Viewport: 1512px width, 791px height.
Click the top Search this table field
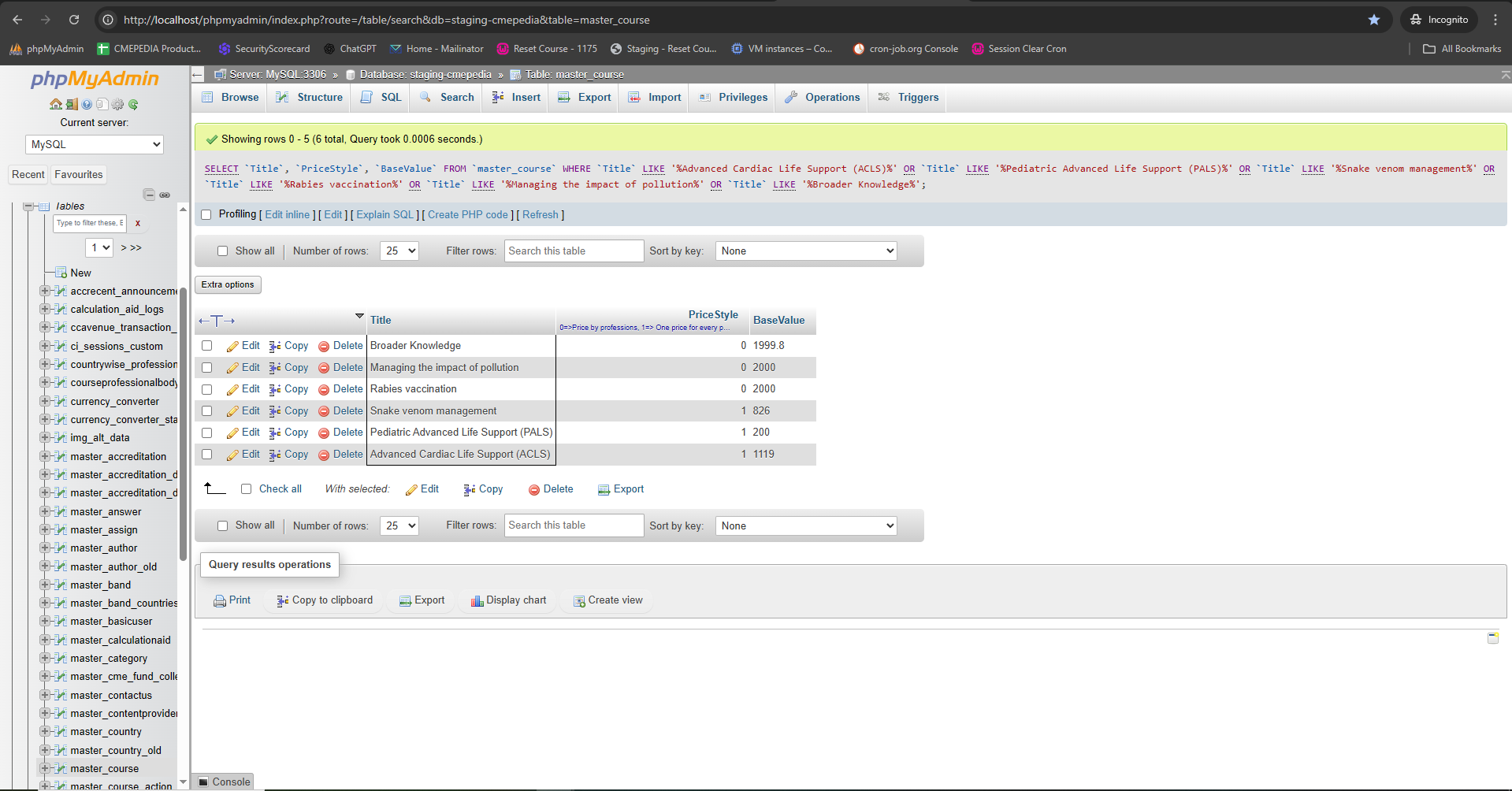(574, 251)
